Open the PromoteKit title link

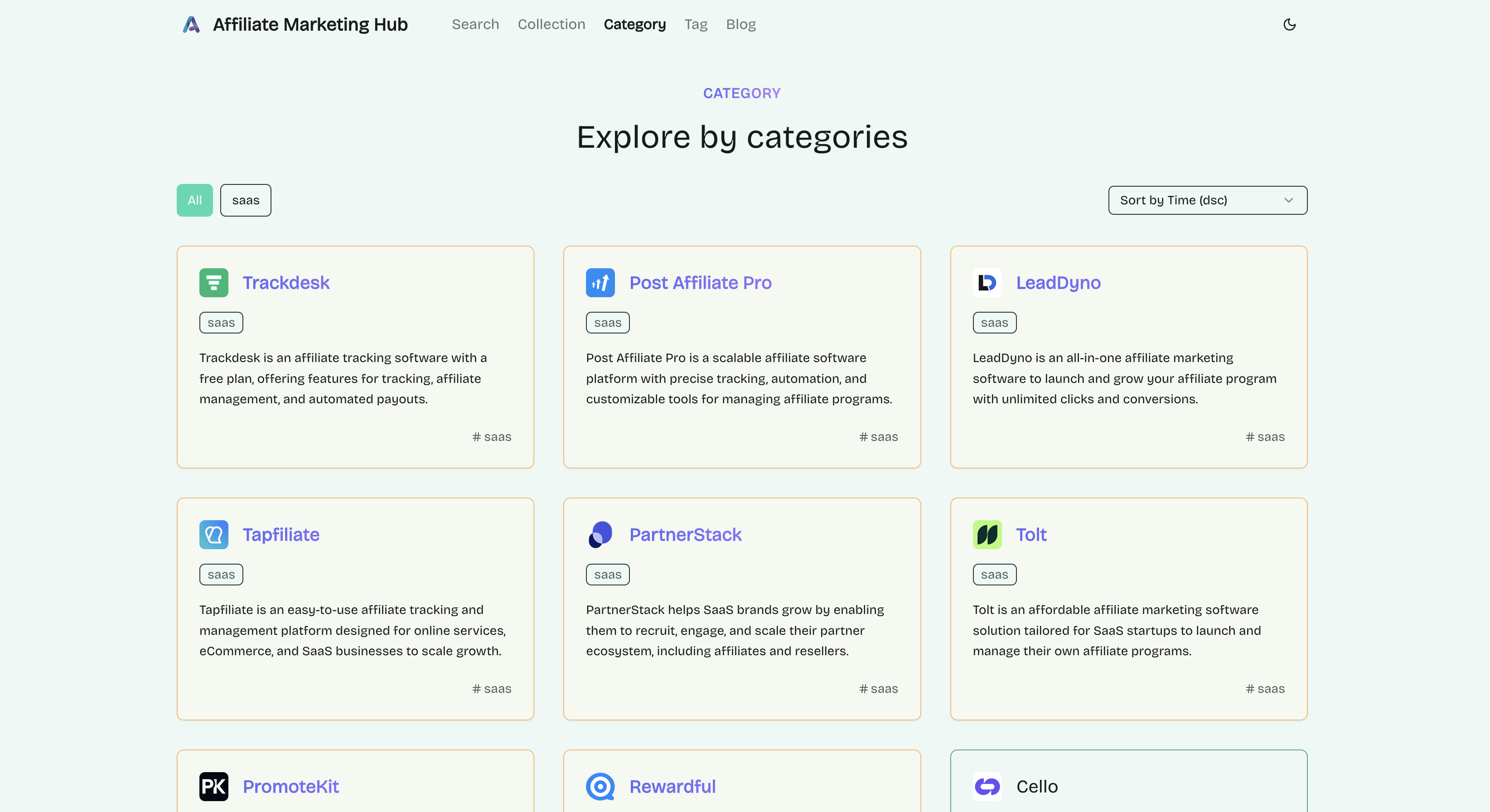[291, 787]
